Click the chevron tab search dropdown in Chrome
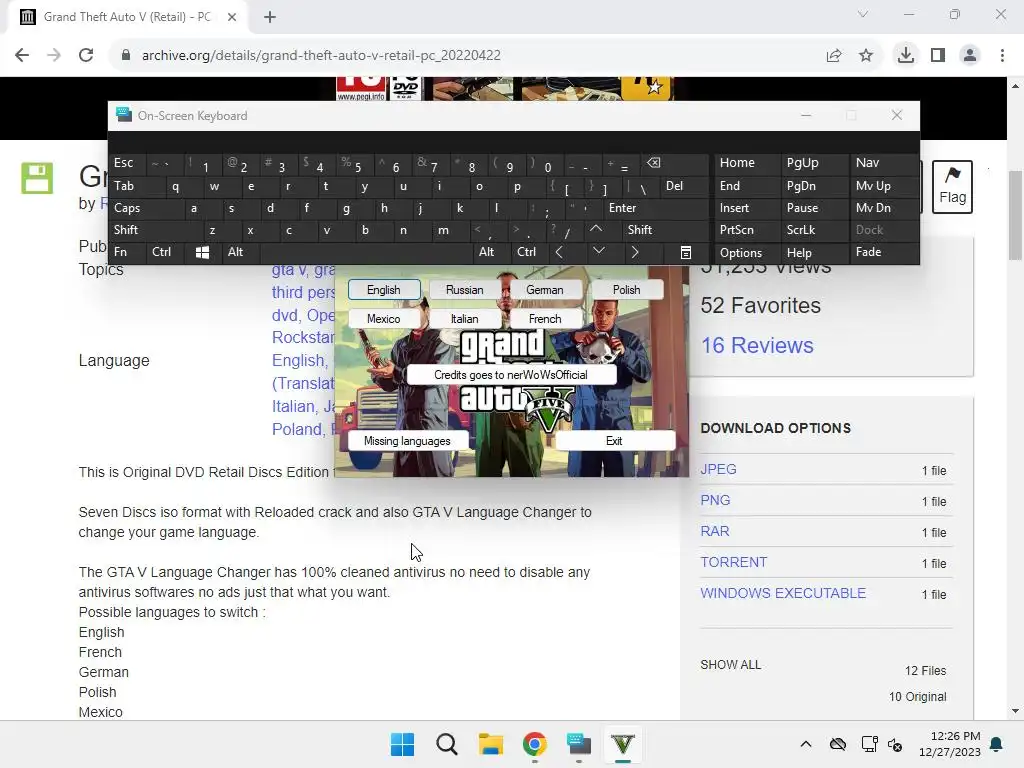 pos(863,14)
